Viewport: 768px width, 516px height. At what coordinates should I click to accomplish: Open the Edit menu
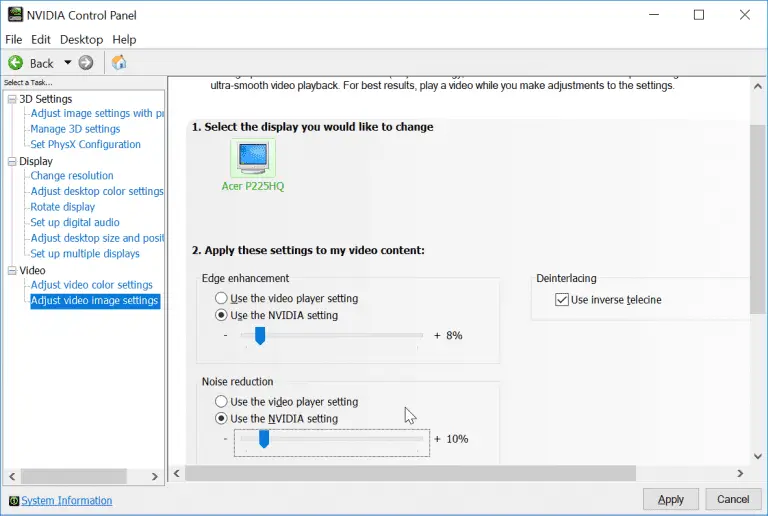41,40
